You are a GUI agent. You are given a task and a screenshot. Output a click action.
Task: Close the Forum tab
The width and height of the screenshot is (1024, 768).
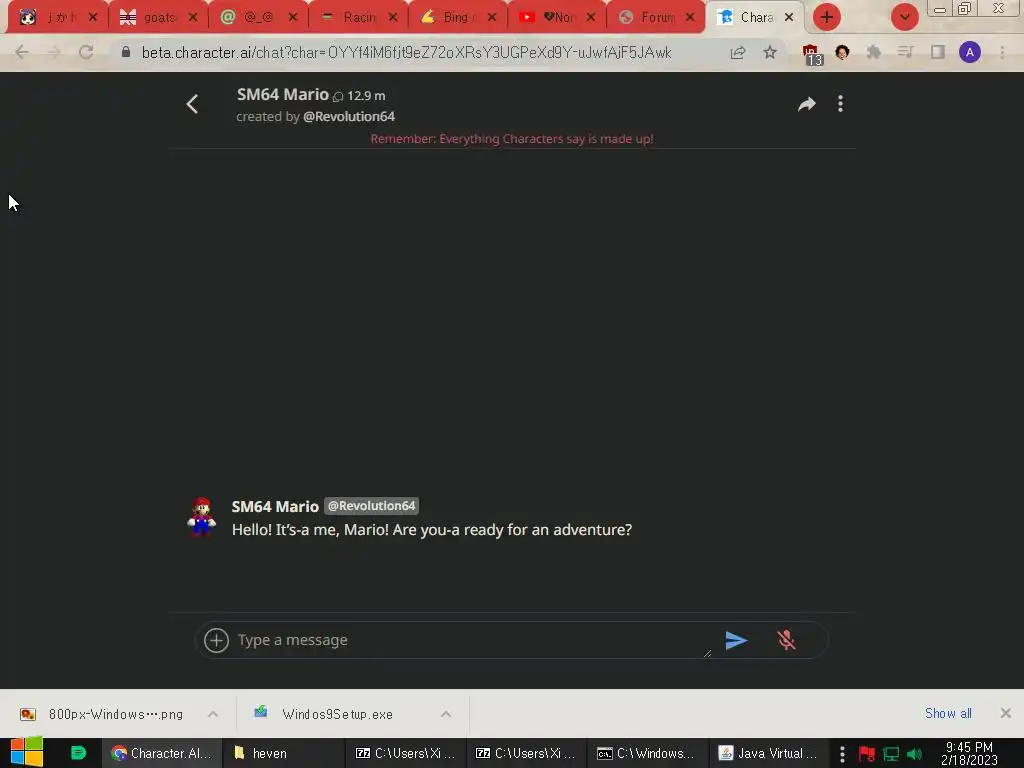(x=690, y=18)
